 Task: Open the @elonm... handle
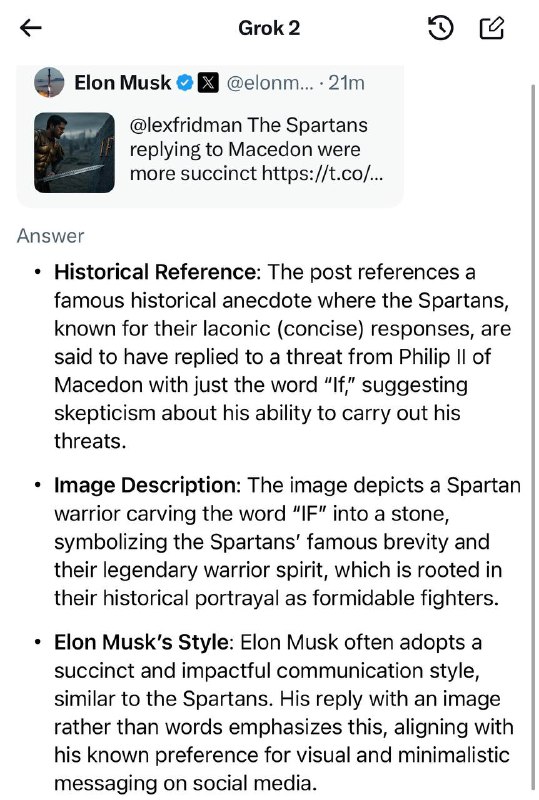click(271, 83)
